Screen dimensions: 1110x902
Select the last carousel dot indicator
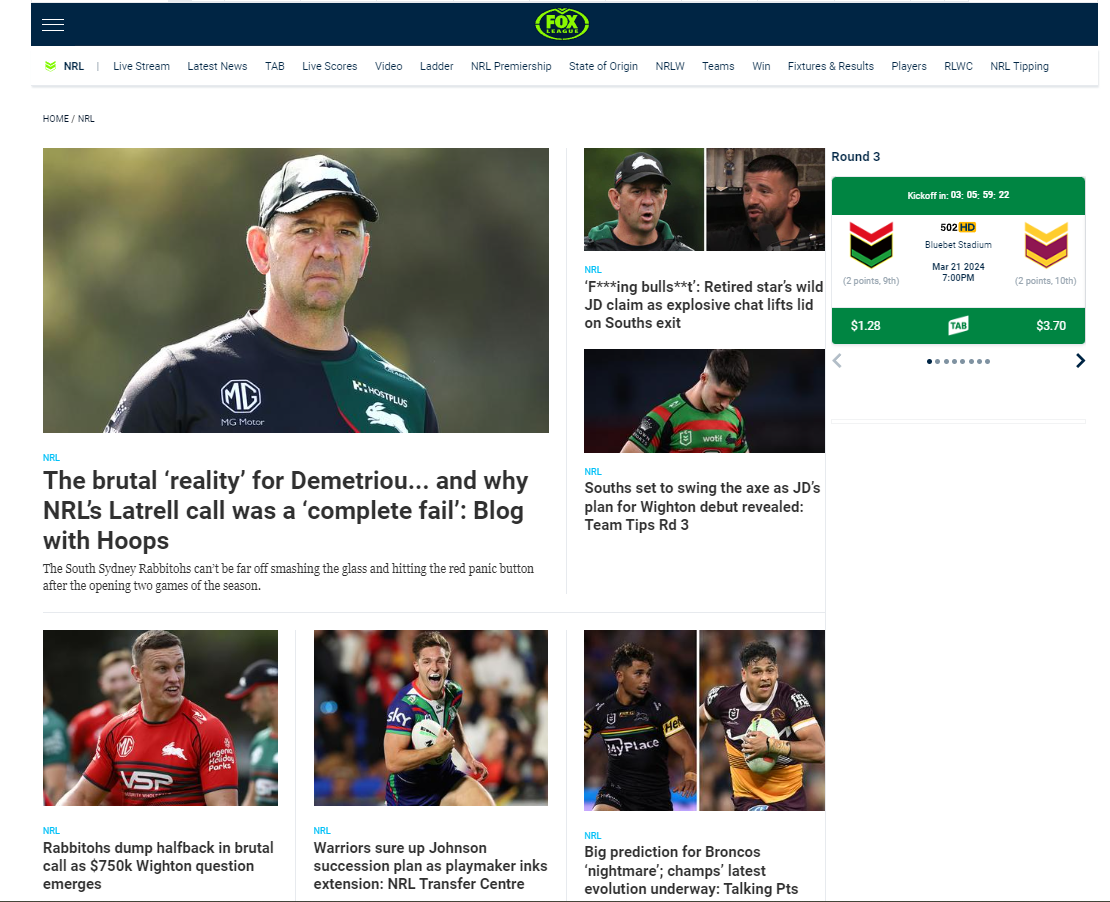pos(988,362)
